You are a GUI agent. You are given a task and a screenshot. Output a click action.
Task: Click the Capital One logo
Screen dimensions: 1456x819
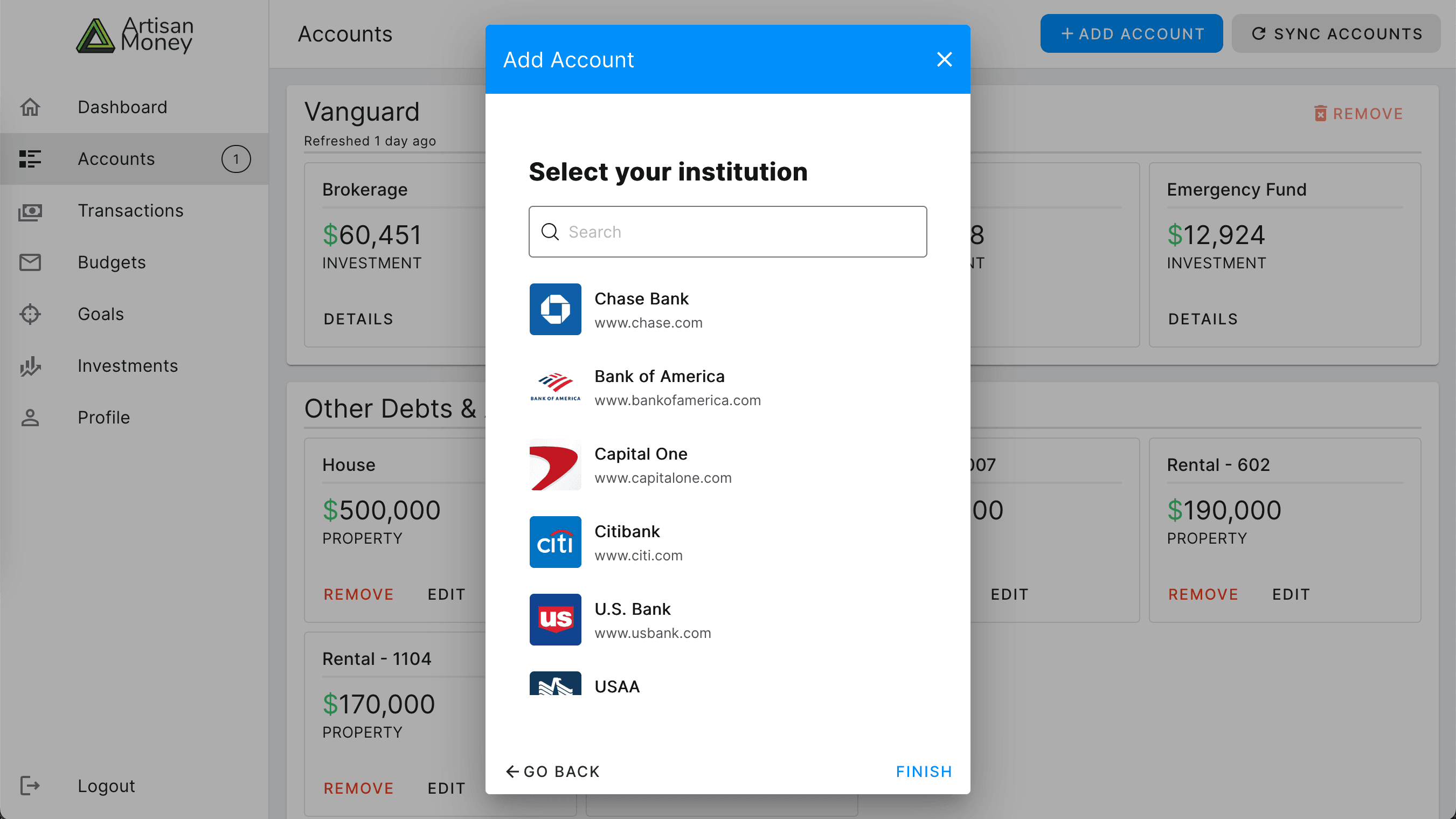tap(555, 464)
